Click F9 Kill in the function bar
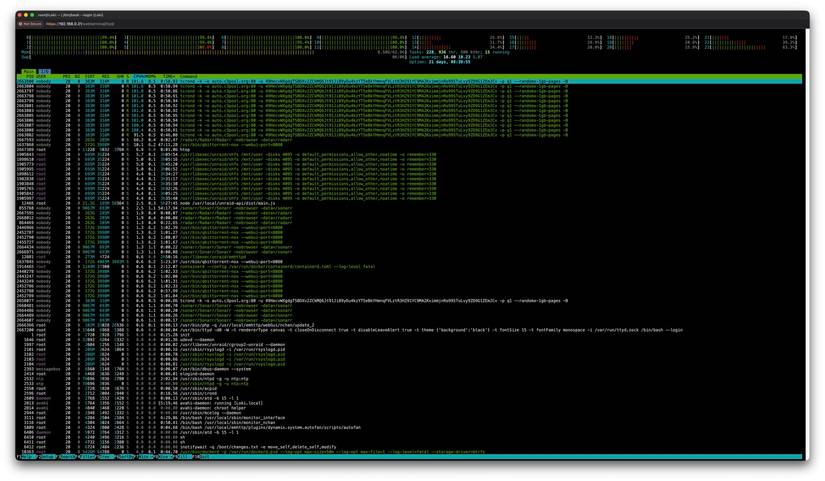The width and height of the screenshot is (825, 481). tap(185, 457)
